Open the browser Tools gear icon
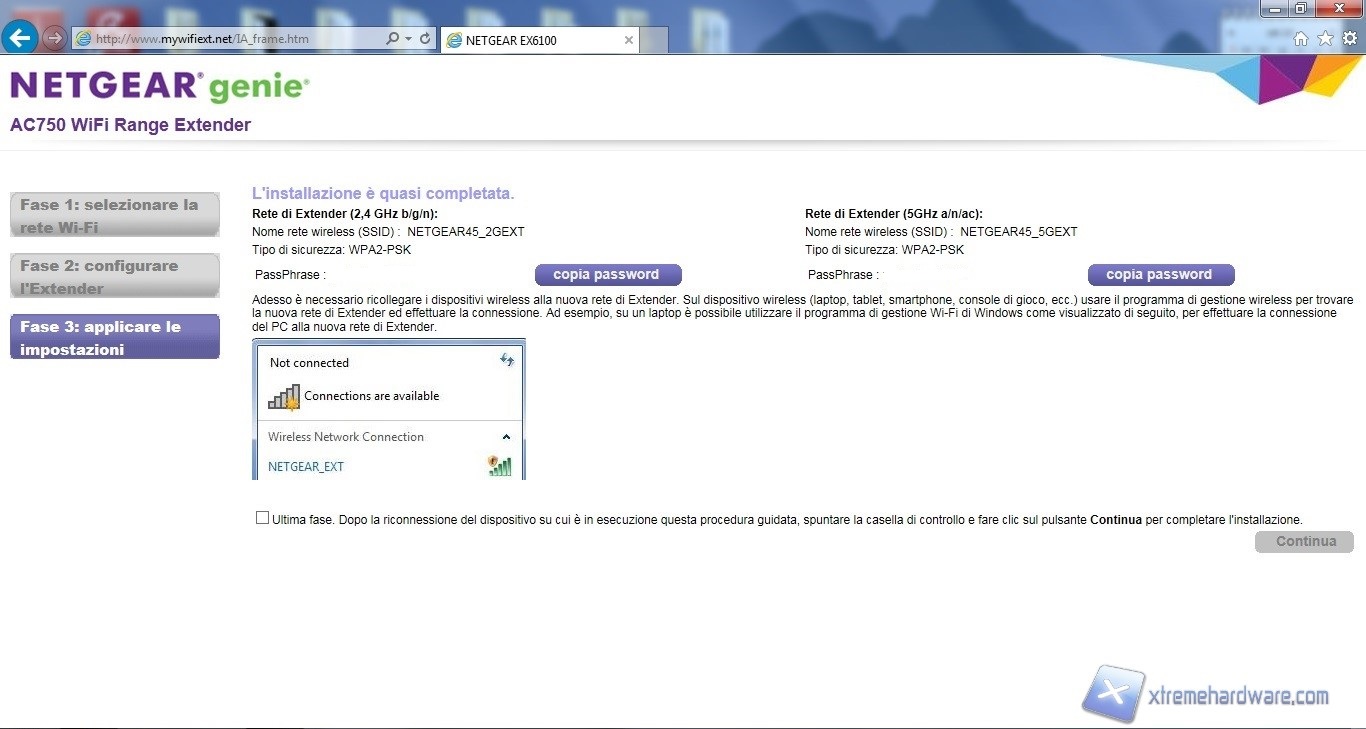The width and height of the screenshot is (1366, 729). pos(1349,39)
